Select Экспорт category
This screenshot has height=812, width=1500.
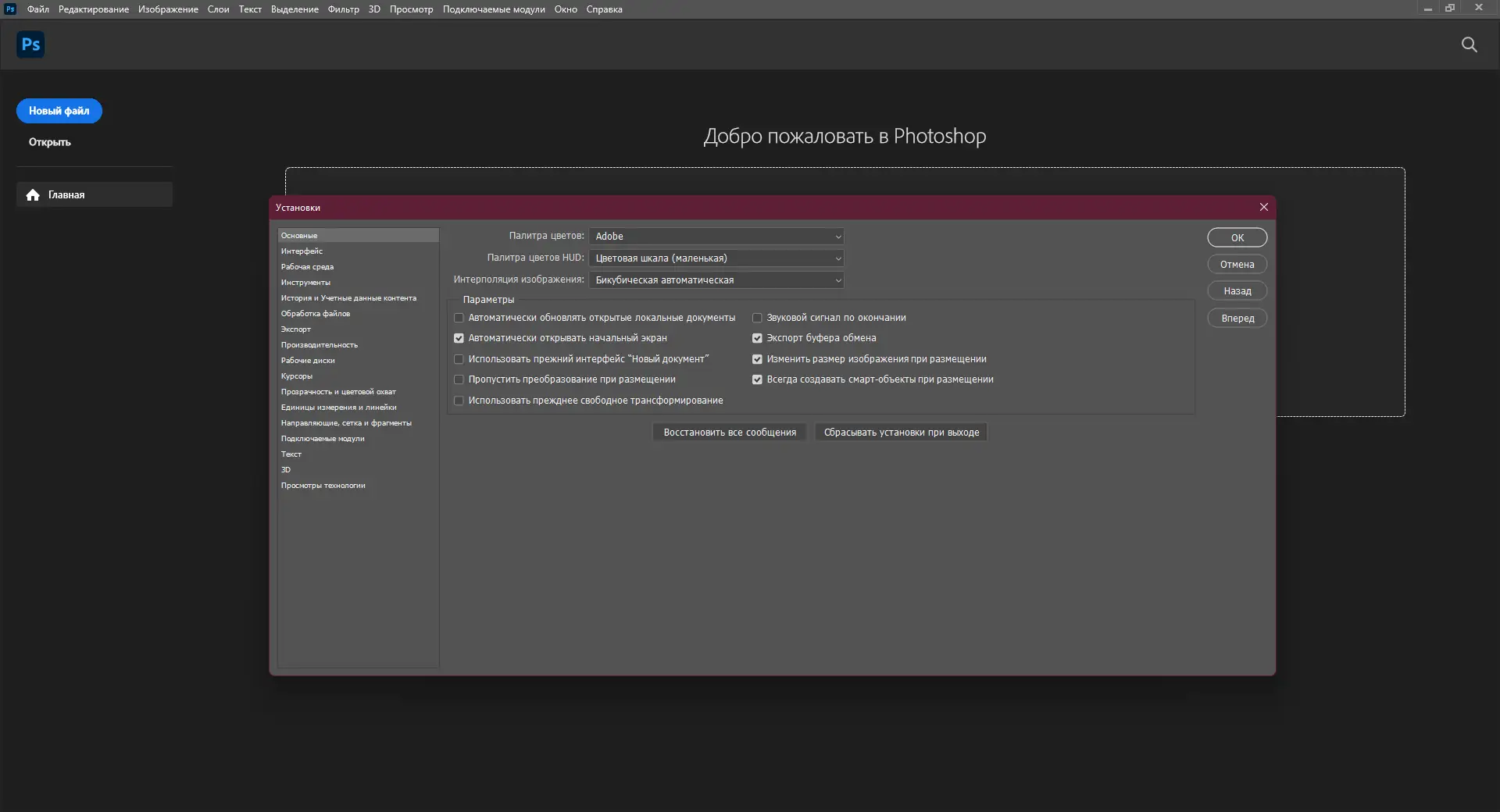[x=358, y=329]
